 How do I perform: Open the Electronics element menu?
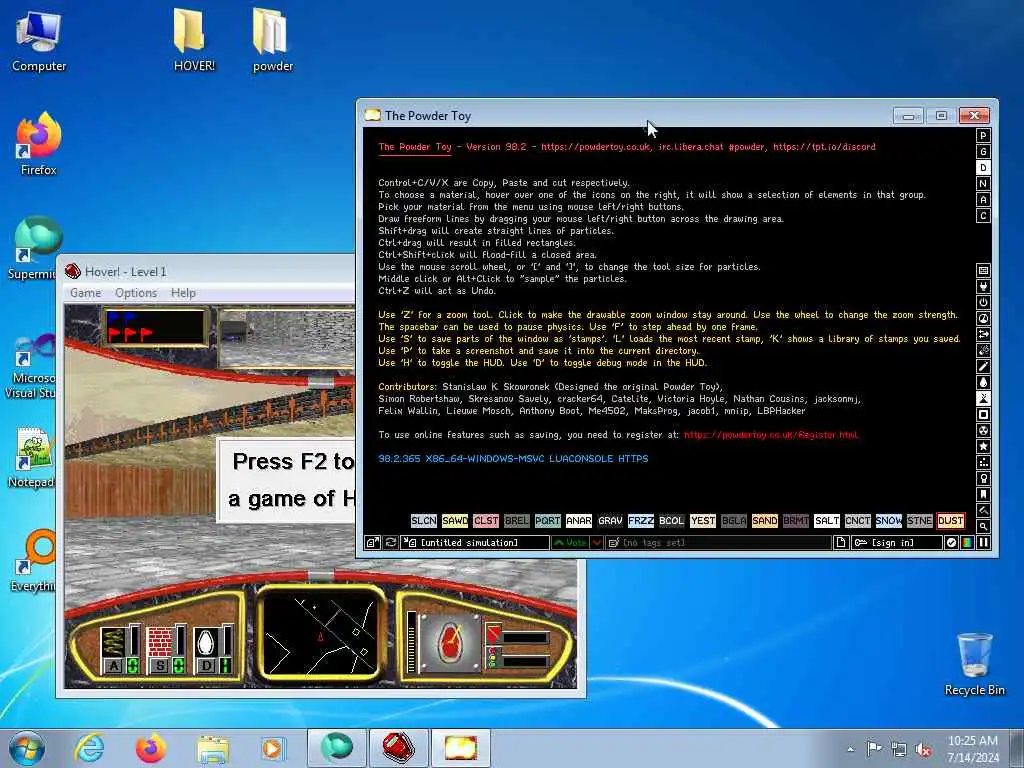(983, 286)
